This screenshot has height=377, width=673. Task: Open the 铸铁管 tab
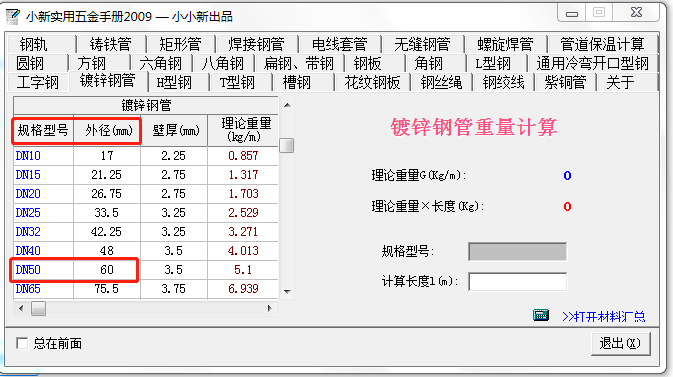111,44
